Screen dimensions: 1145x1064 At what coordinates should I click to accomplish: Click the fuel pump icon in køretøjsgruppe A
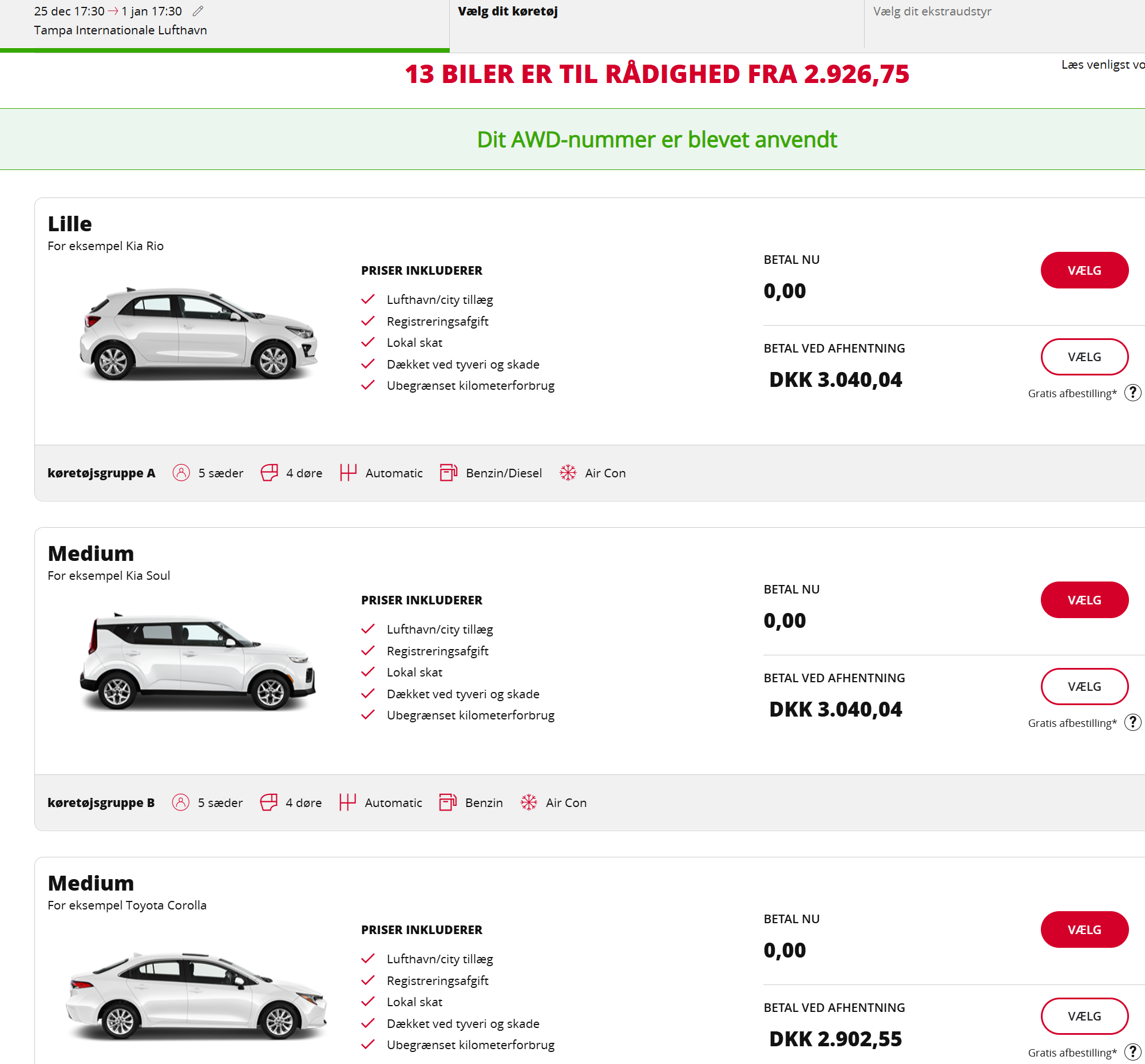pos(448,473)
